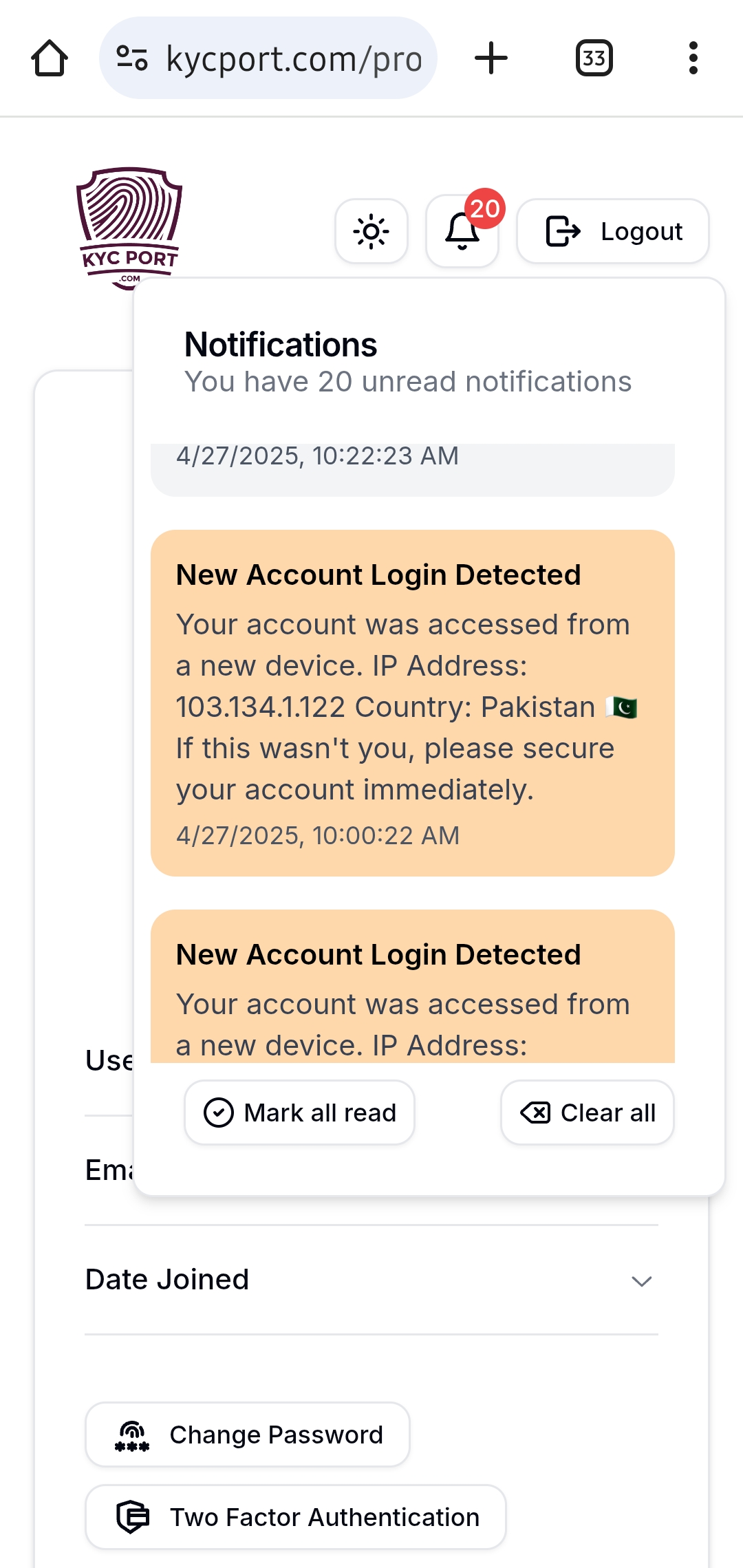Open Two Factor Authentication settings
This screenshot has height=1568, width=743.
point(296,1517)
